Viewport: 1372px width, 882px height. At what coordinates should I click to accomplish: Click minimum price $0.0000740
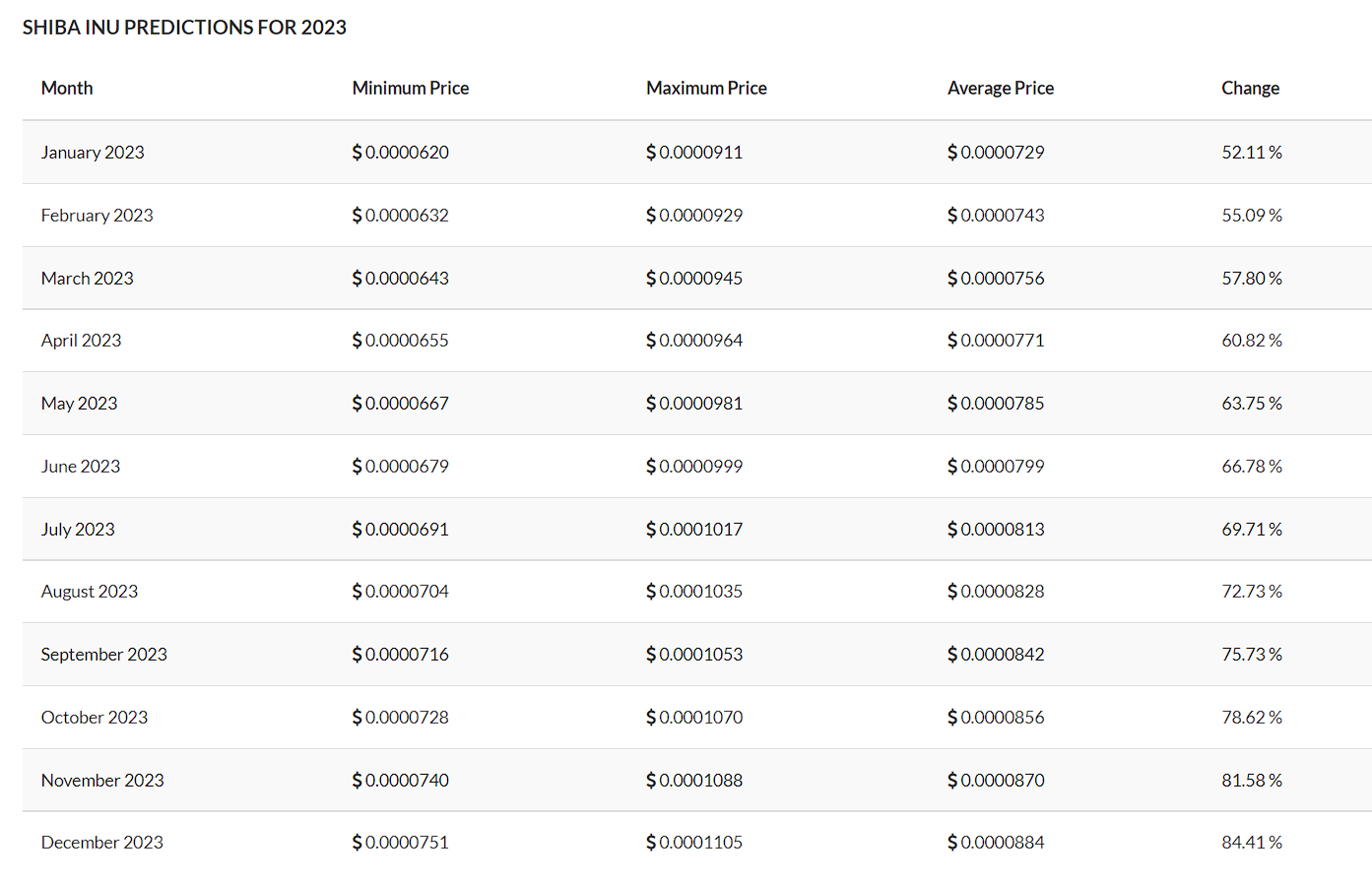[x=401, y=780]
